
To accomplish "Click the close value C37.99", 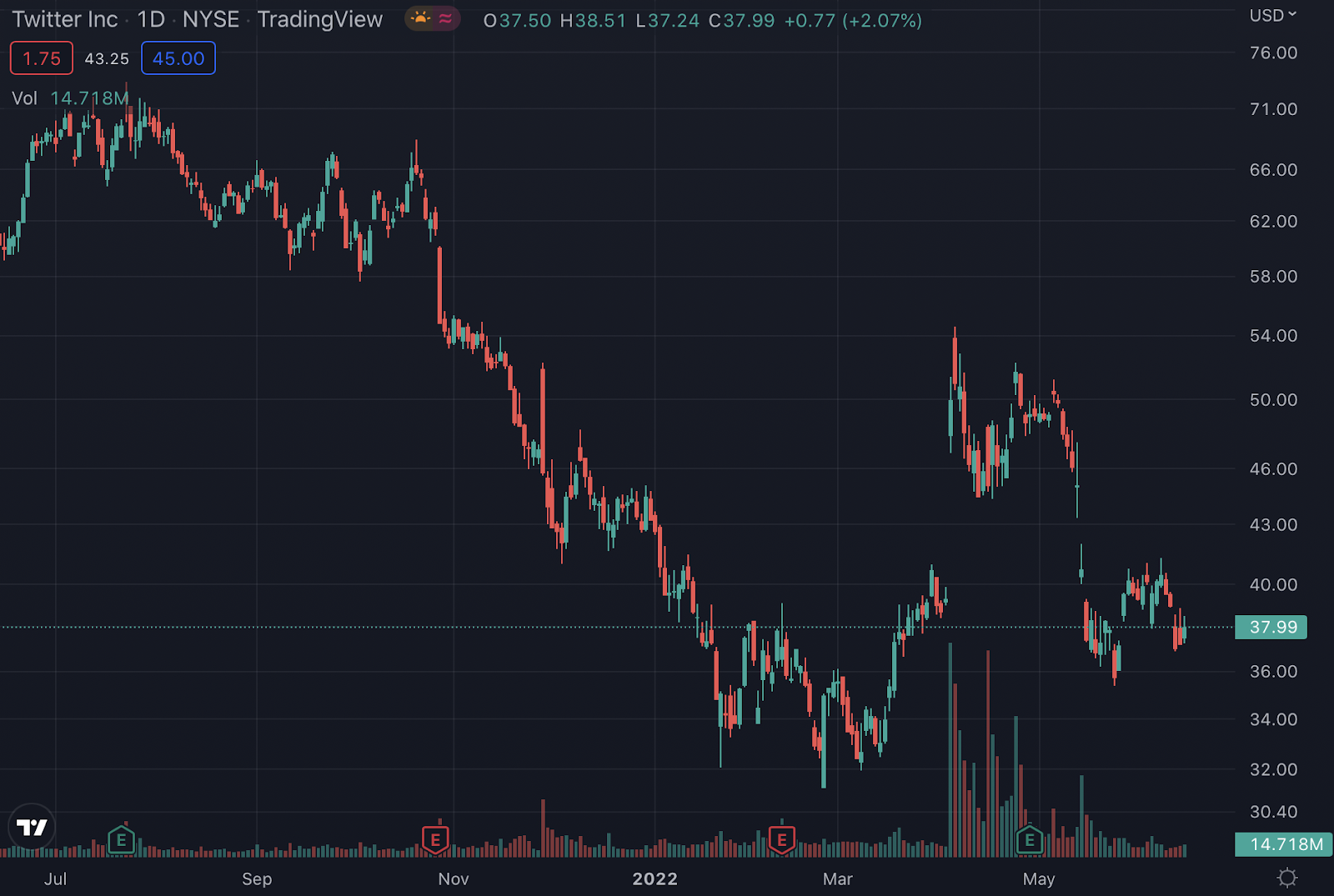I will [x=742, y=21].
